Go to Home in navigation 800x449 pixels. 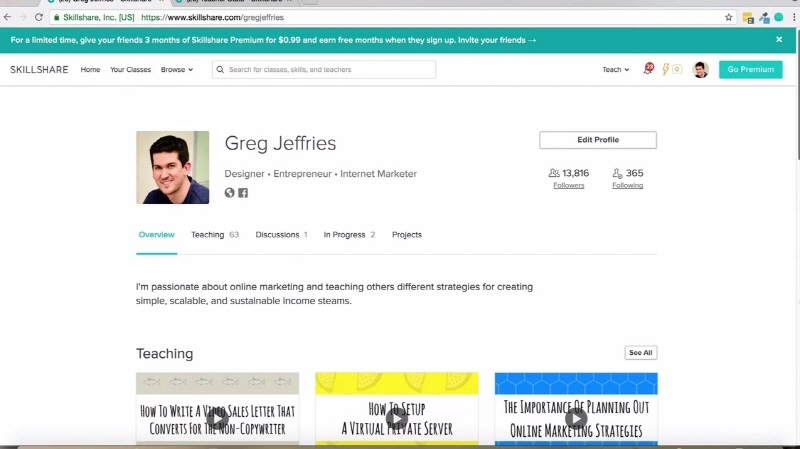[90, 69]
